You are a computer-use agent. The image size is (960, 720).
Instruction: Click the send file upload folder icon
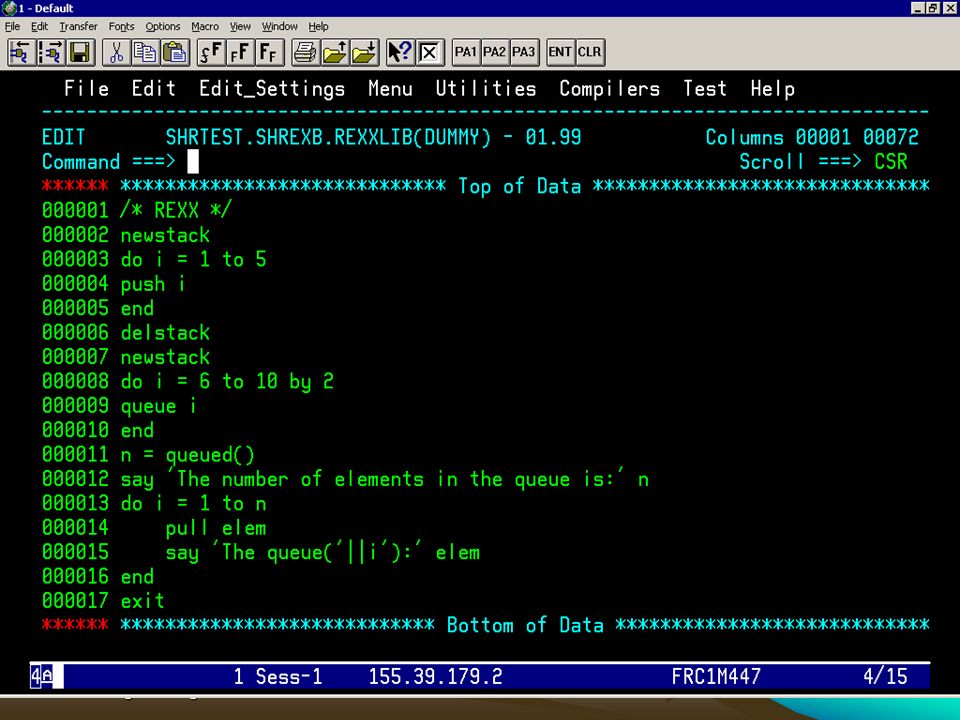[335, 52]
